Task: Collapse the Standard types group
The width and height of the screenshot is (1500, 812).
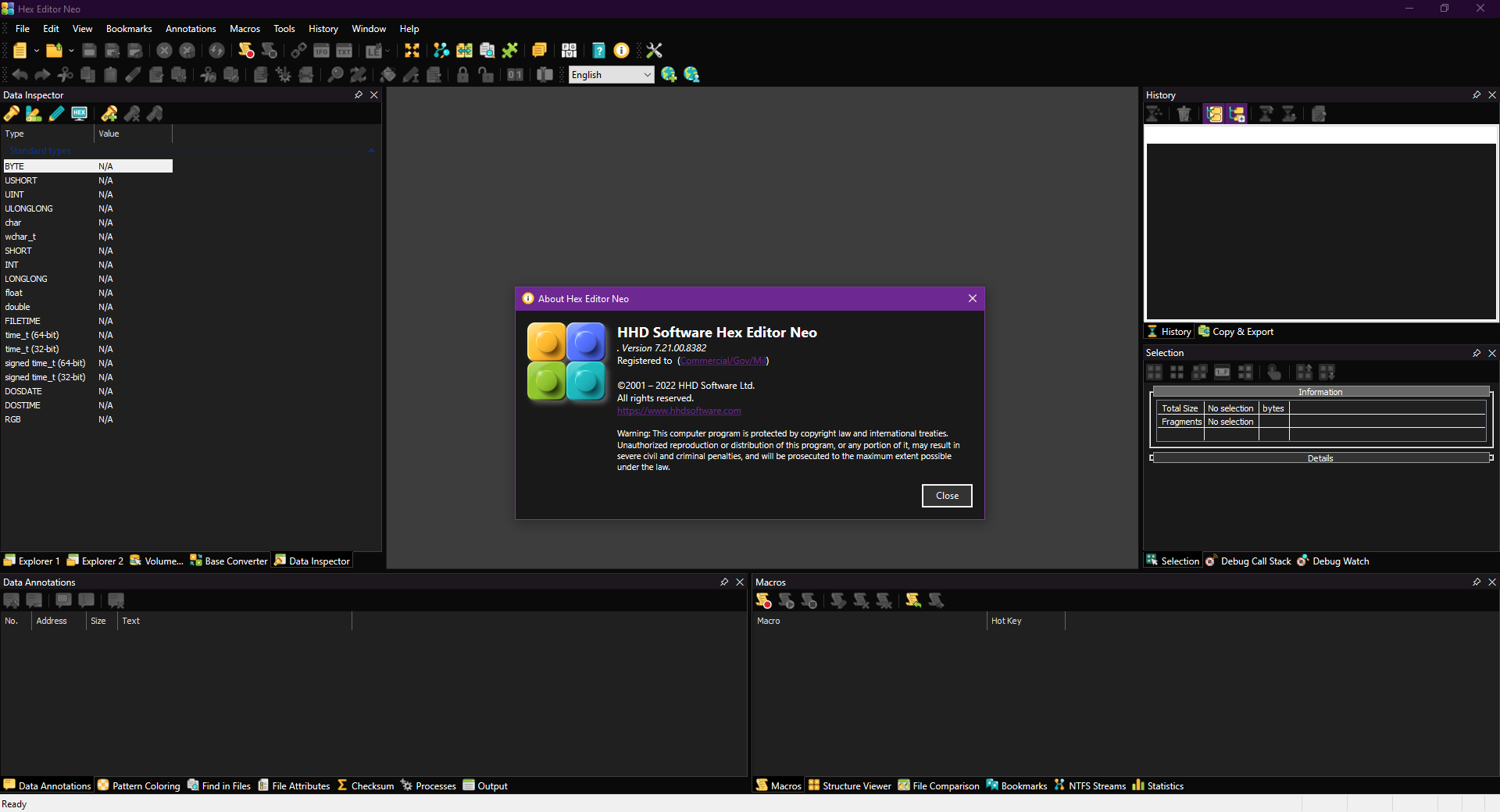Action: tap(372, 151)
